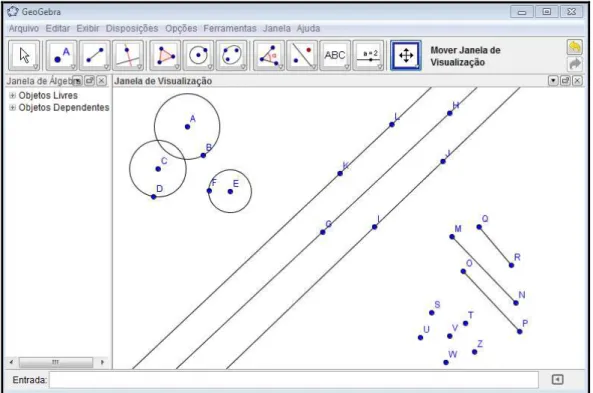Click point K on the line
Viewport: 593px width, 393px height.
coord(340,174)
